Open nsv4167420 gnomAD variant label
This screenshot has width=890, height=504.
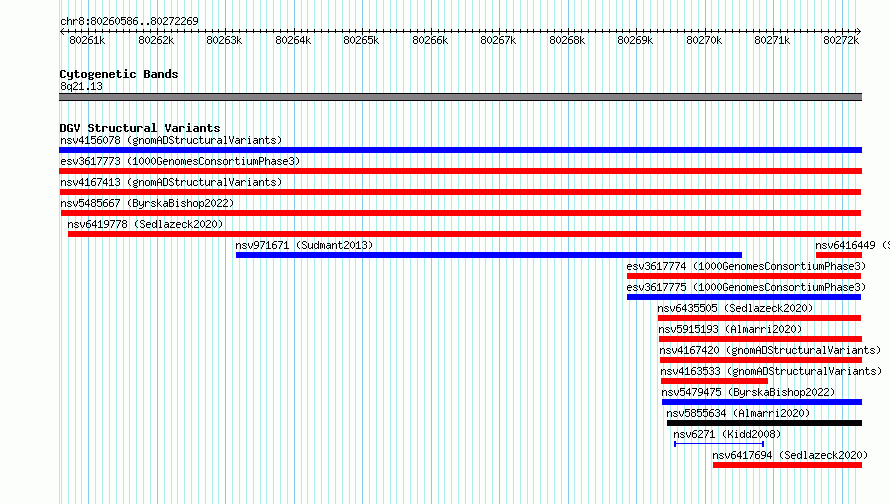click(x=770, y=350)
